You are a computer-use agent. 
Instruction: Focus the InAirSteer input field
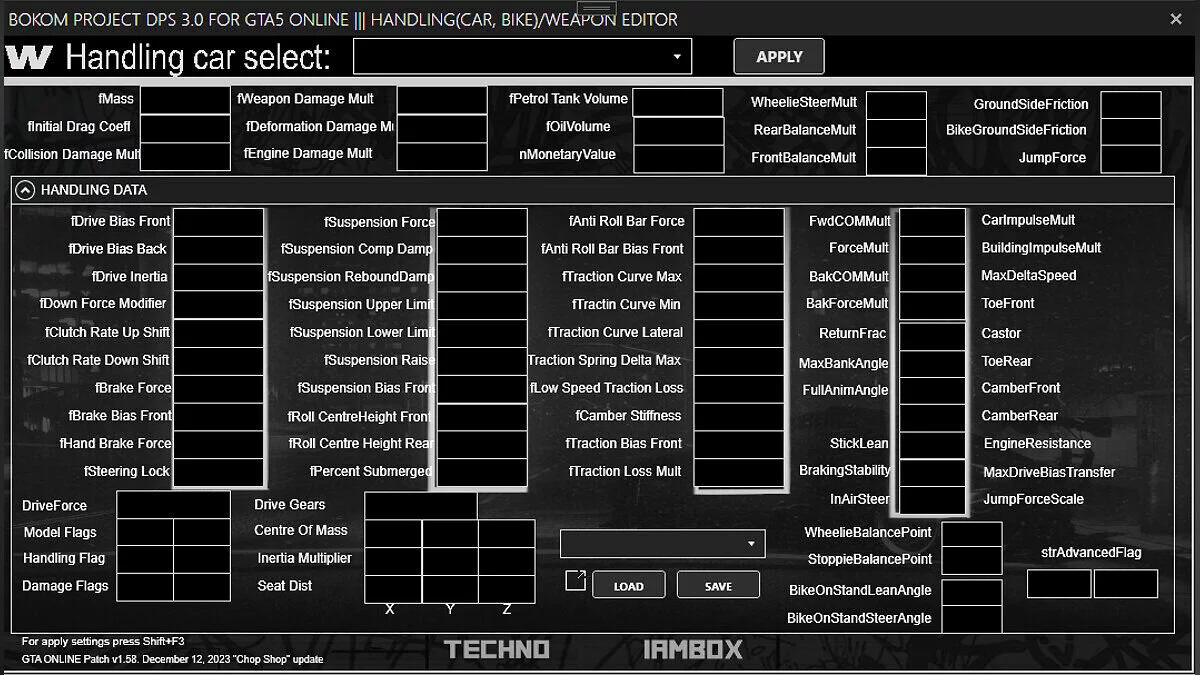click(933, 500)
